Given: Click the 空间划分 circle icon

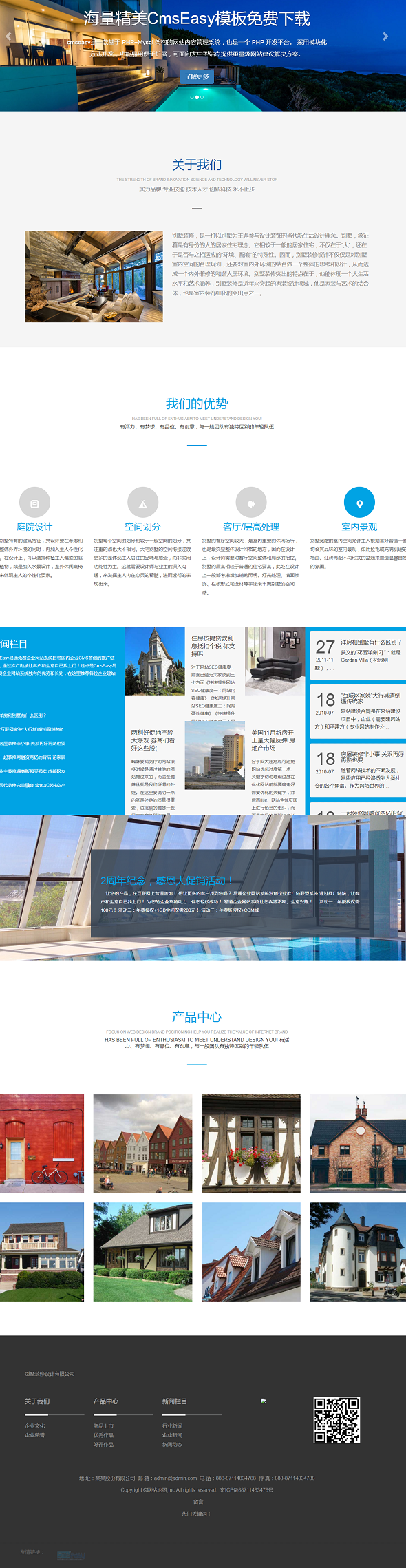Looking at the screenshot, I should pyautogui.click(x=142, y=503).
